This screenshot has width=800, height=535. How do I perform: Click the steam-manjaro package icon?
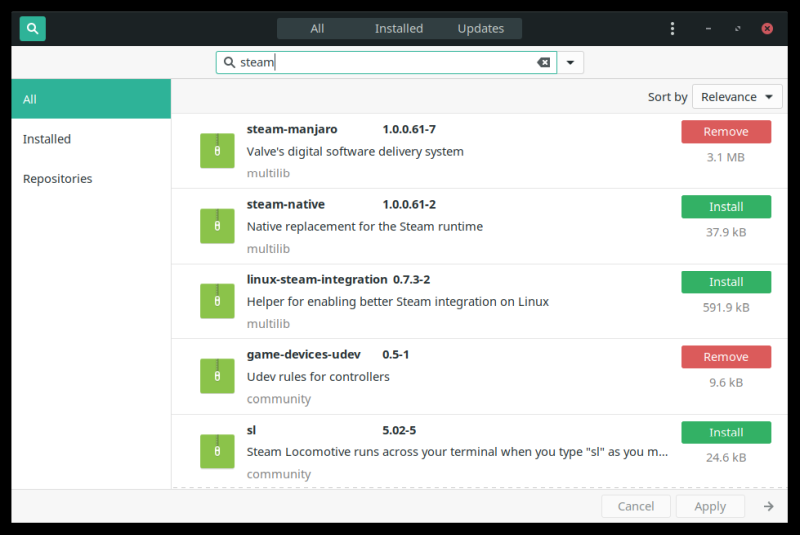point(217,151)
